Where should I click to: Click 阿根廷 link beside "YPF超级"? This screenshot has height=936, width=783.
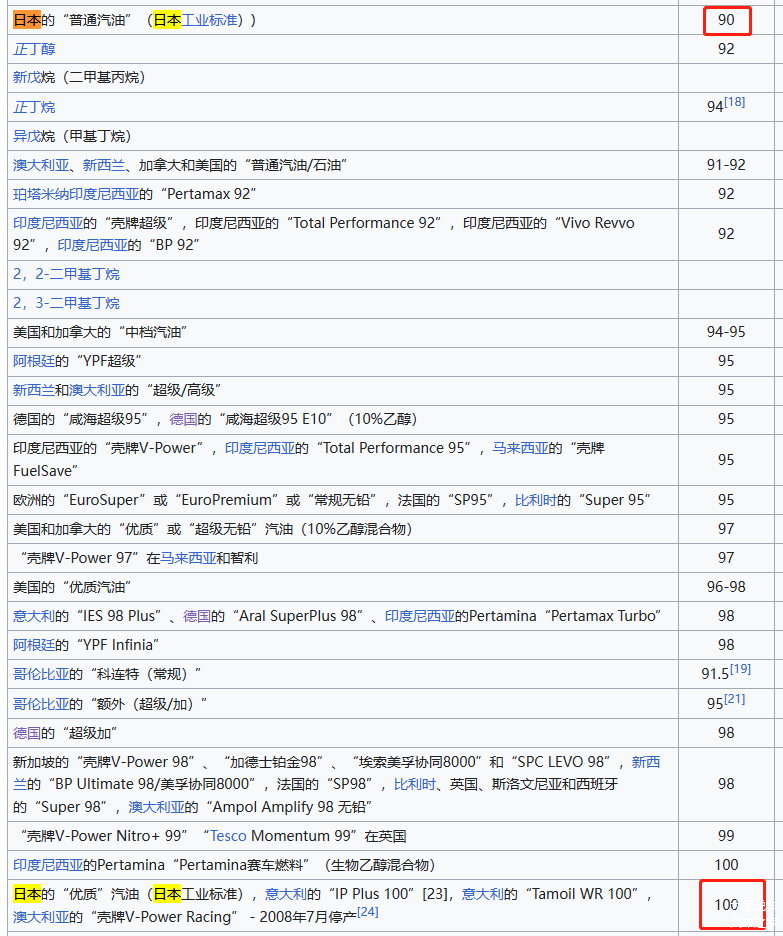34,361
